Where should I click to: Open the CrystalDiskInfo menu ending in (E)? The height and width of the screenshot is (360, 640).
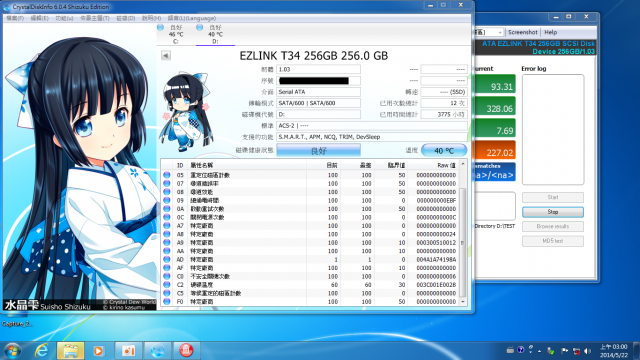[39, 18]
